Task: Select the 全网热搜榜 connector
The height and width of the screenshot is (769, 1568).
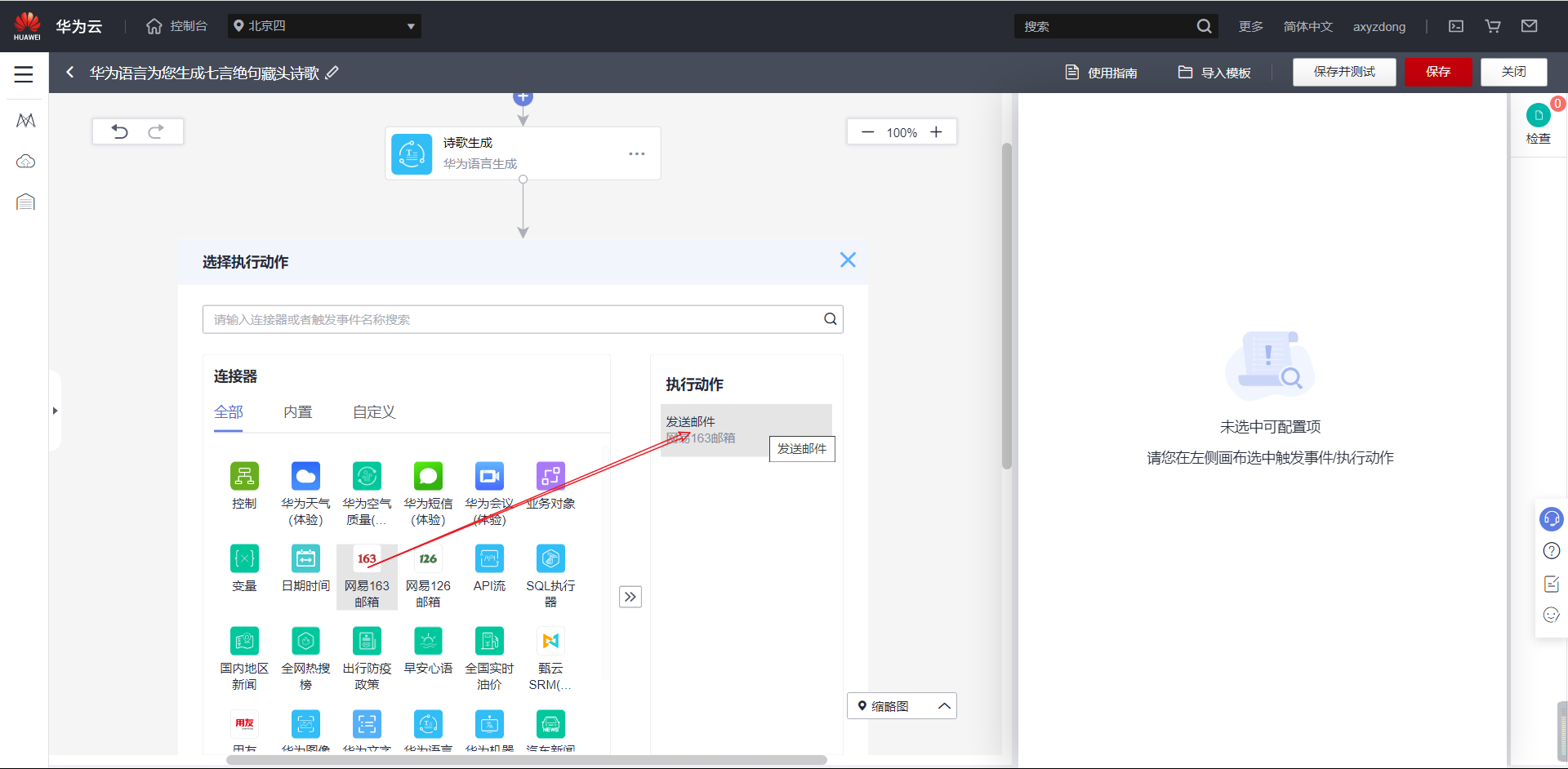Action: click(305, 659)
